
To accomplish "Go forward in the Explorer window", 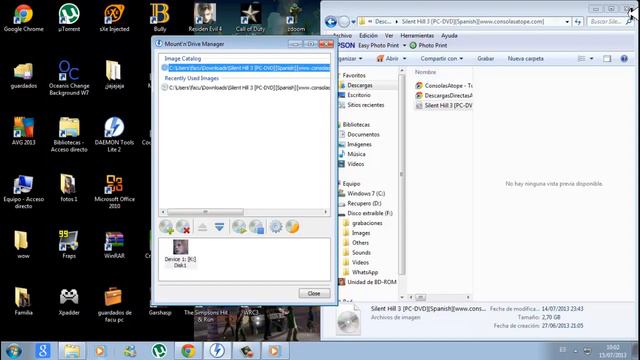I will point(344,22).
